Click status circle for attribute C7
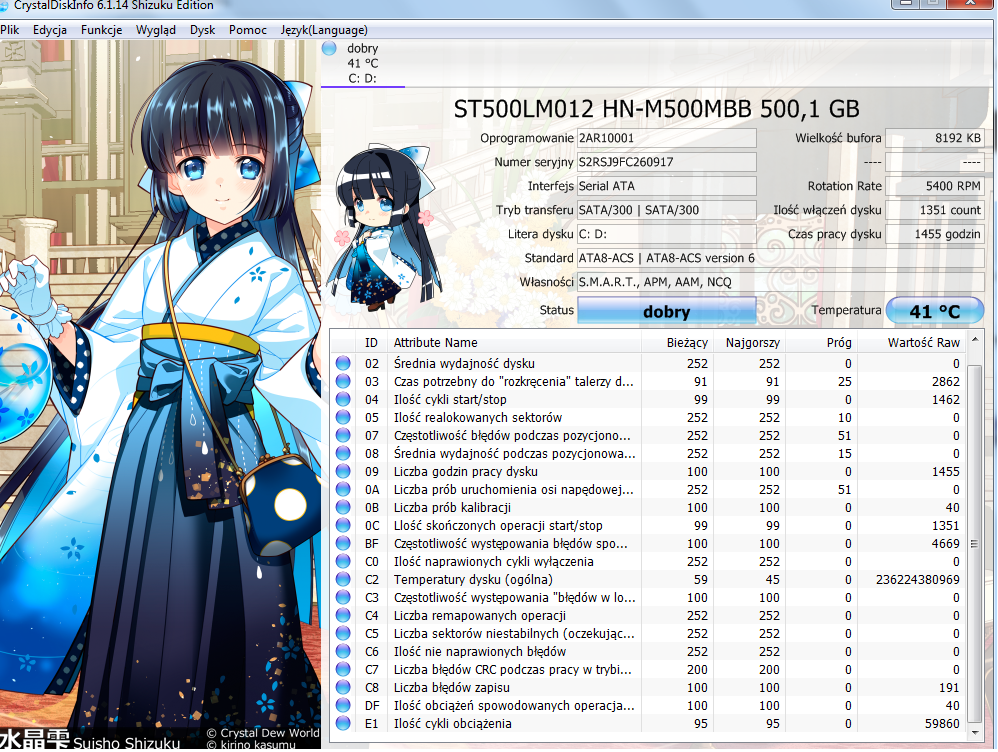The image size is (998, 752). click(x=343, y=669)
